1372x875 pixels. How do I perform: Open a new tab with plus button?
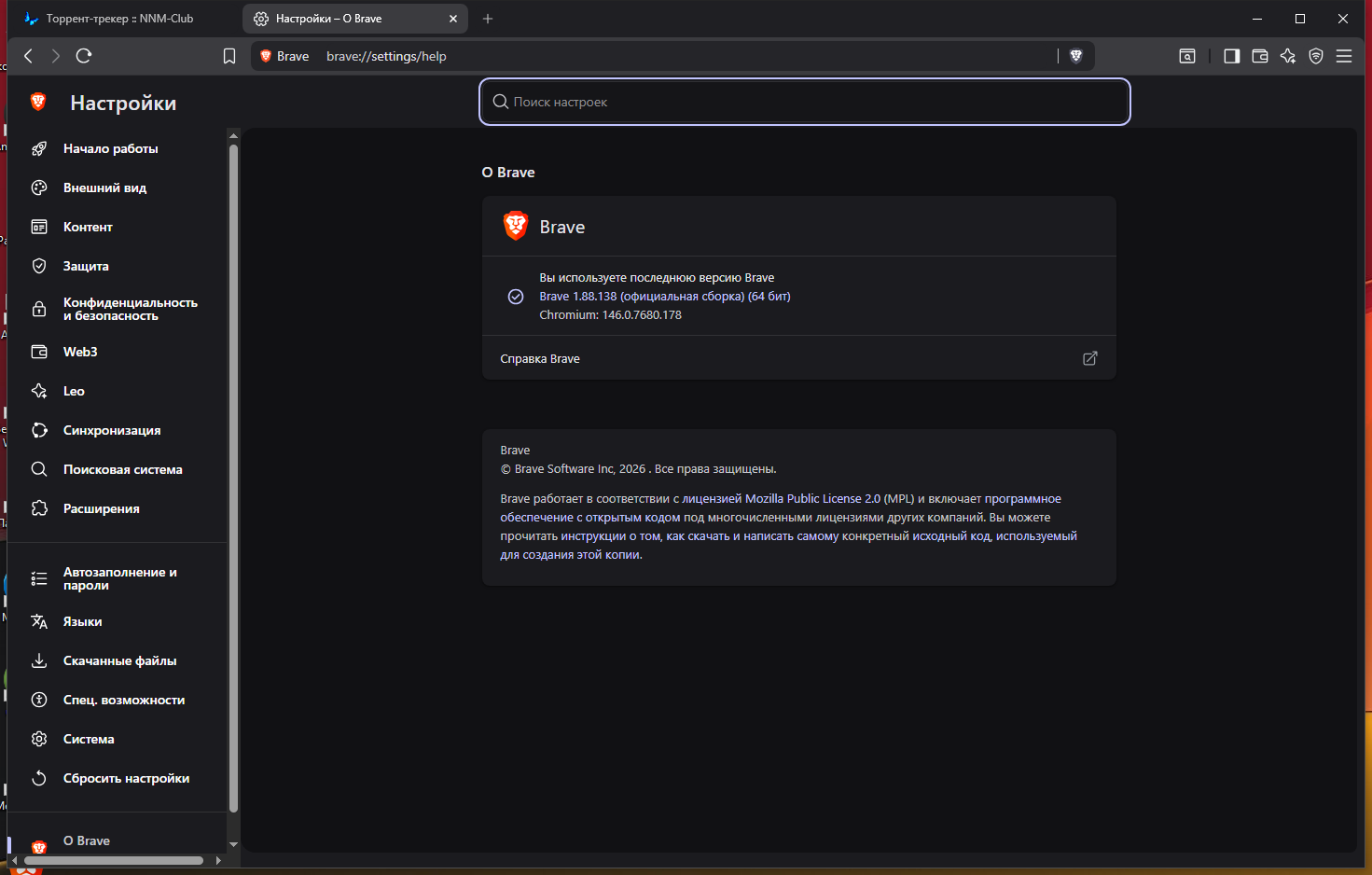click(488, 19)
